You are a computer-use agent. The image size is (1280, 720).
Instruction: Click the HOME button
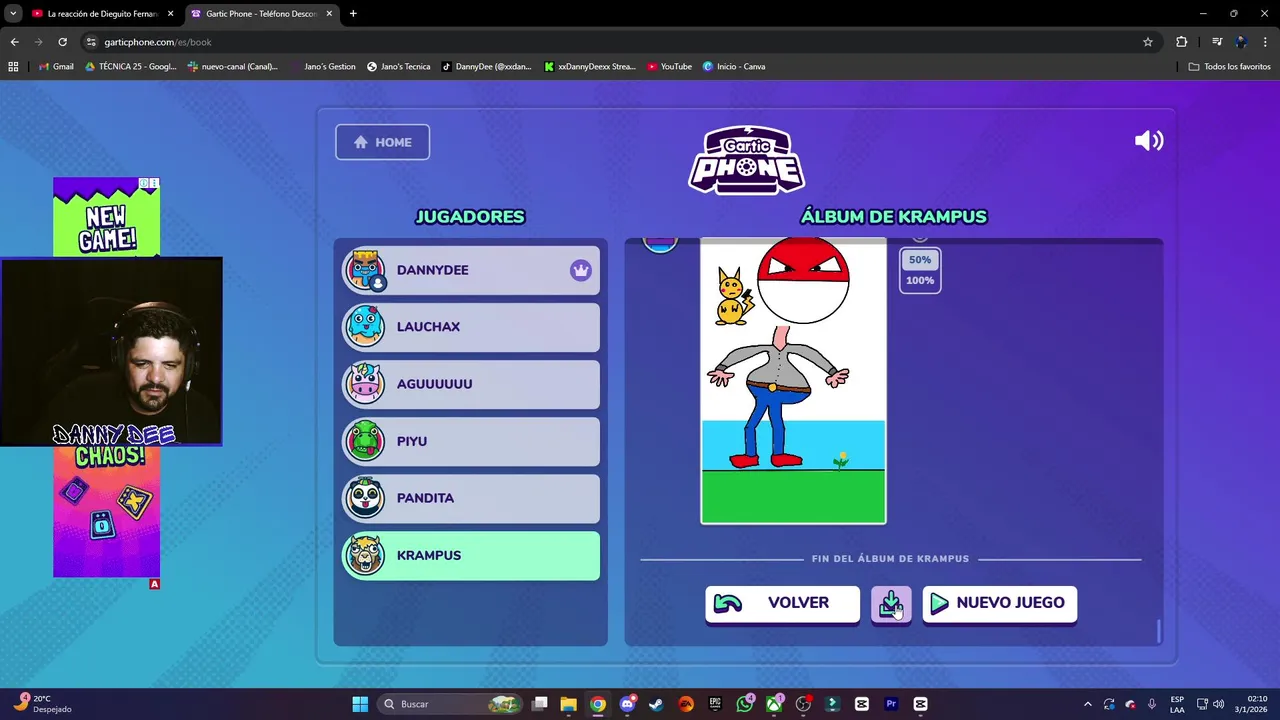(382, 142)
